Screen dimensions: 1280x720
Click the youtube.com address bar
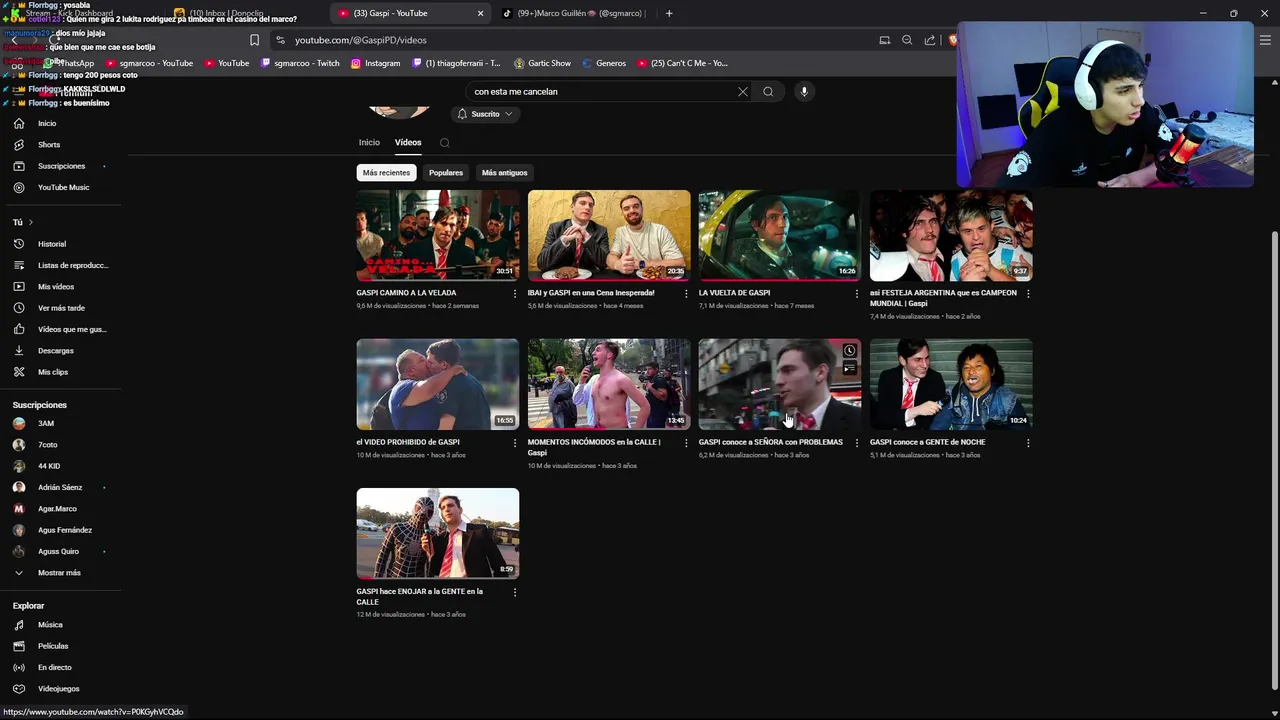point(570,40)
